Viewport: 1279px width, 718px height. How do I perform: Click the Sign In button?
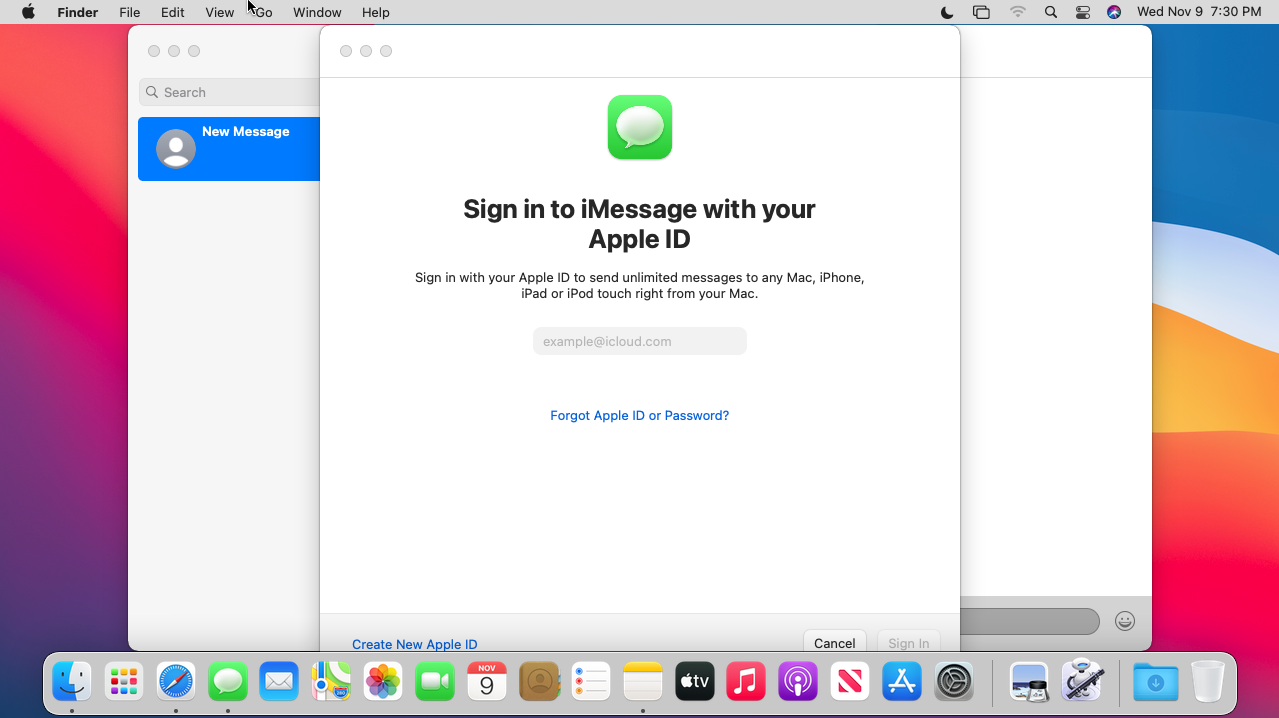(909, 642)
